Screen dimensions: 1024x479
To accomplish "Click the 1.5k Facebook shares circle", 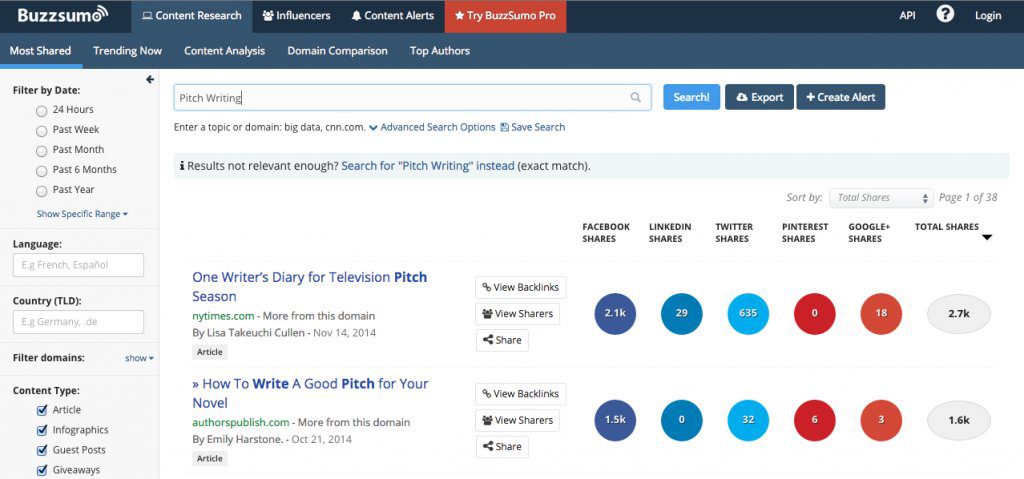I will pos(615,420).
